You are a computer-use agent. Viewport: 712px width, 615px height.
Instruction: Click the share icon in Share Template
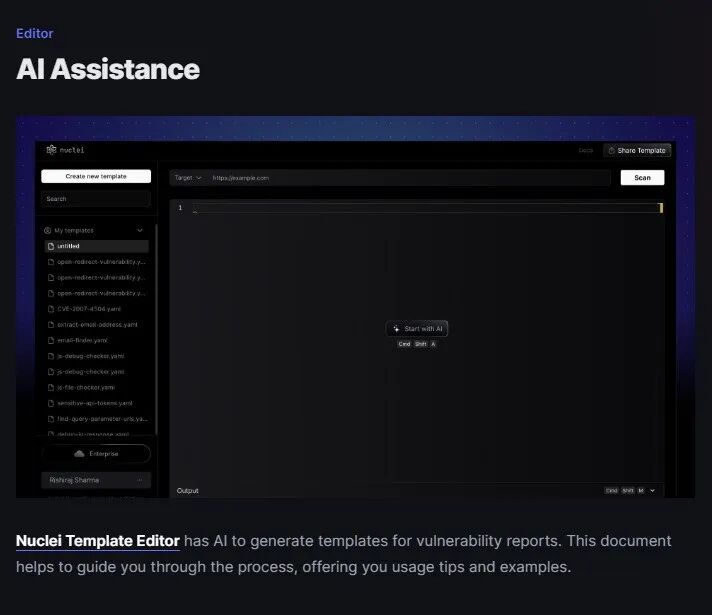click(x=611, y=150)
